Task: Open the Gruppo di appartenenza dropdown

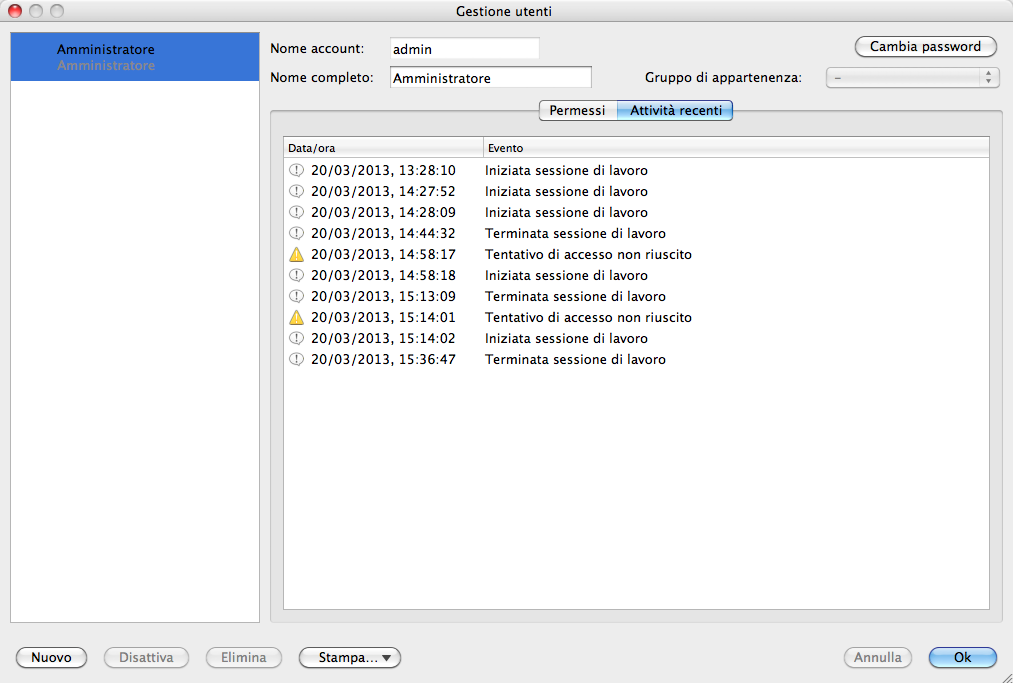Action: [x=911, y=78]
